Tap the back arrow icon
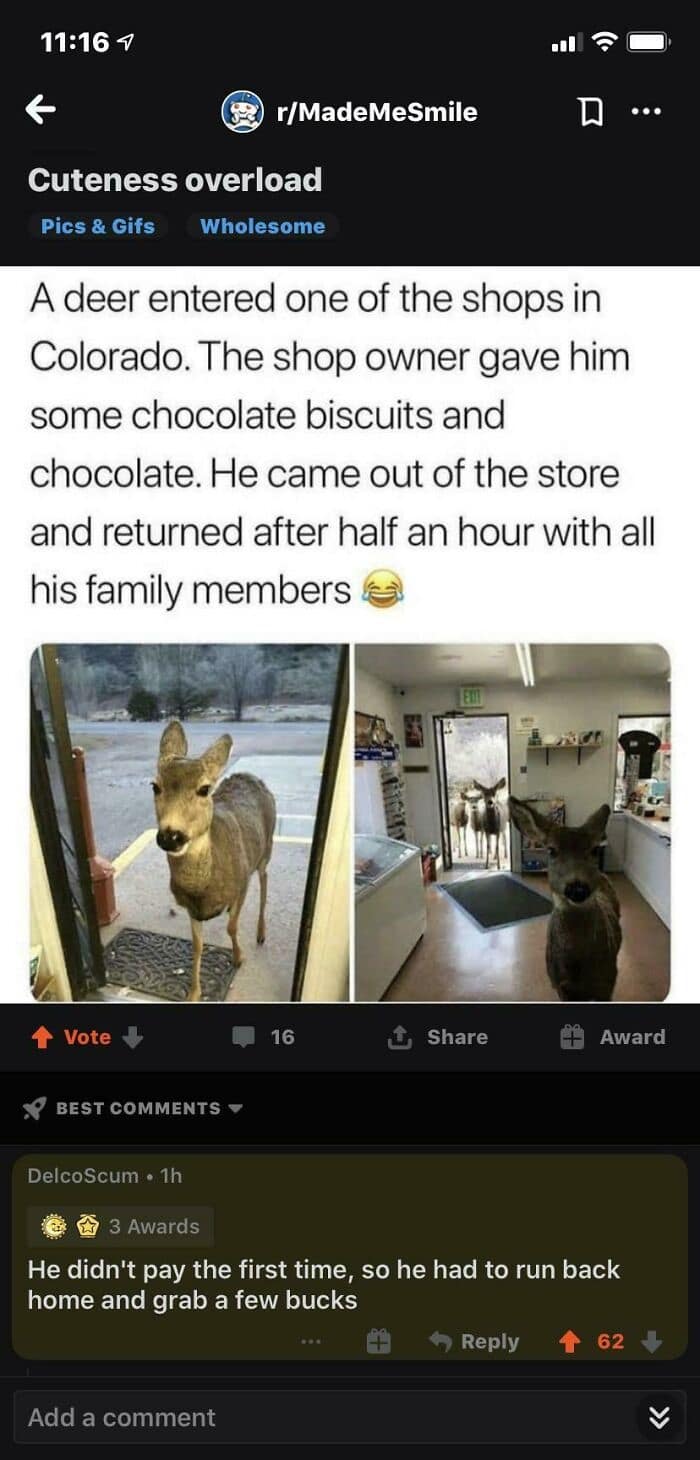 point(41,111)
